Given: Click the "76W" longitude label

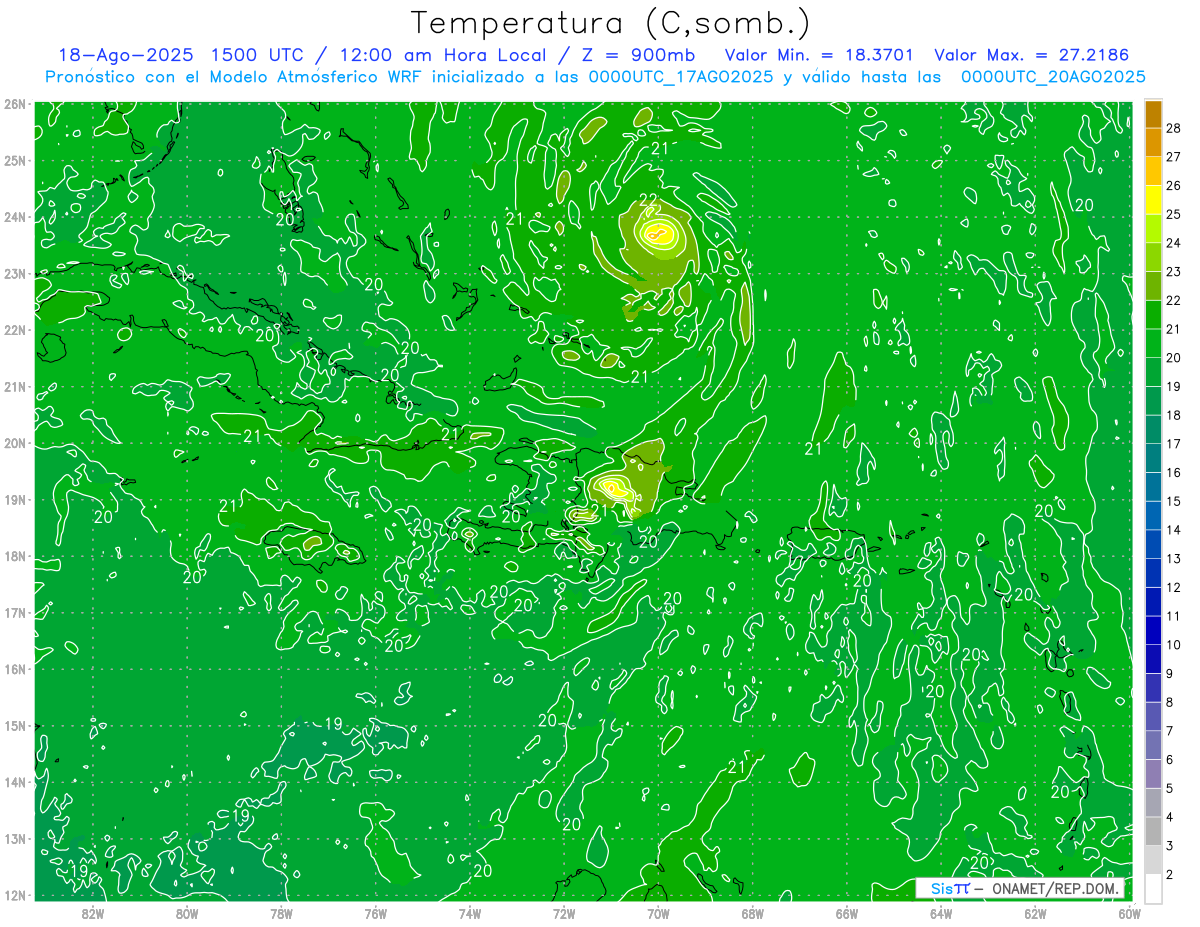Looking at the screenshot, I should 376,913.
